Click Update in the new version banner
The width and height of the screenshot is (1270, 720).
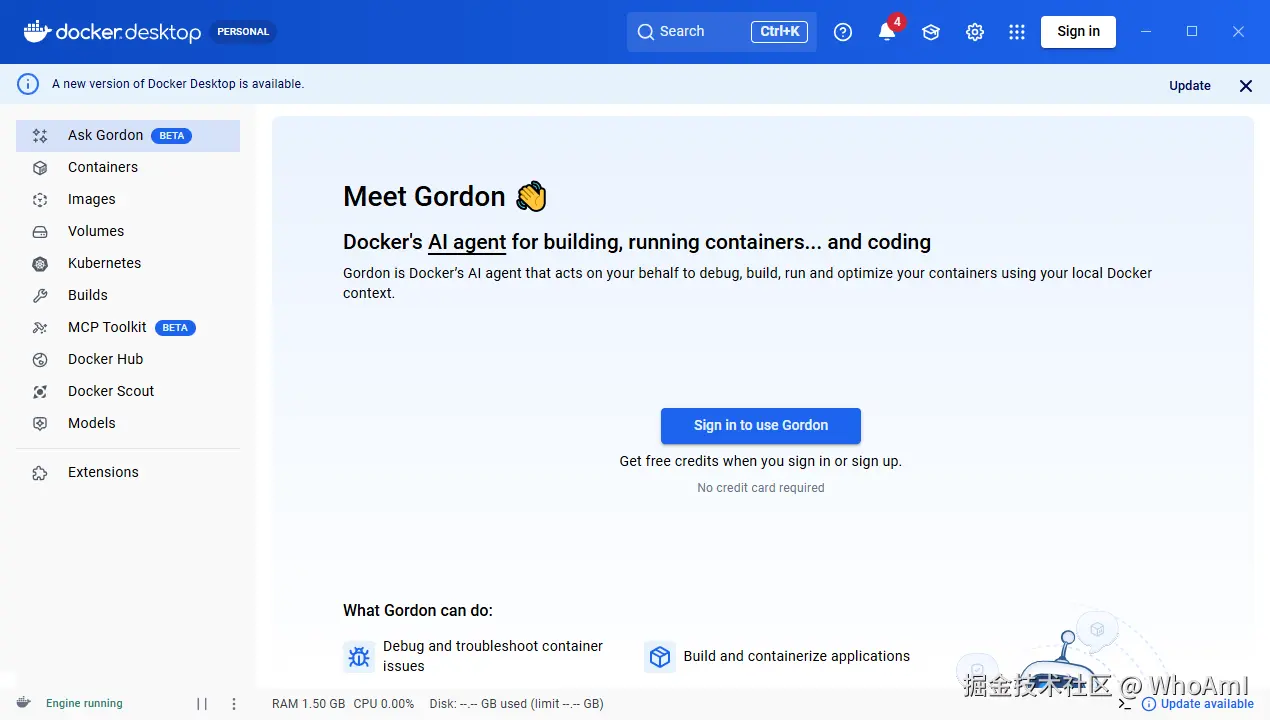click(x=1189, y=85)
